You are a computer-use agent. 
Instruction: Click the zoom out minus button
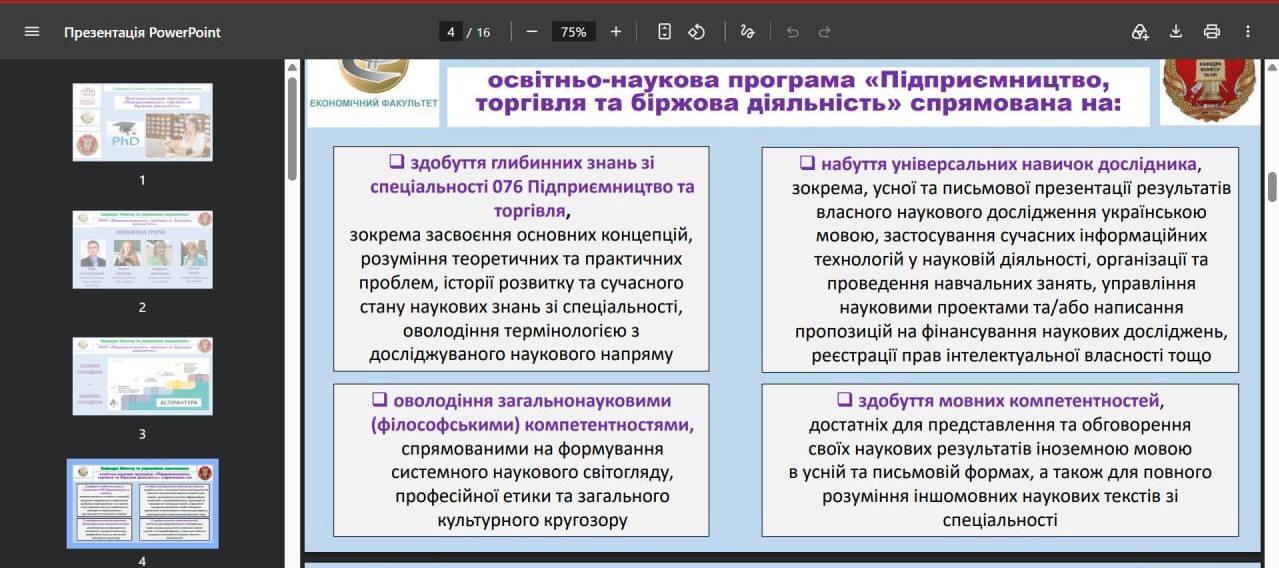coord(532,32)
